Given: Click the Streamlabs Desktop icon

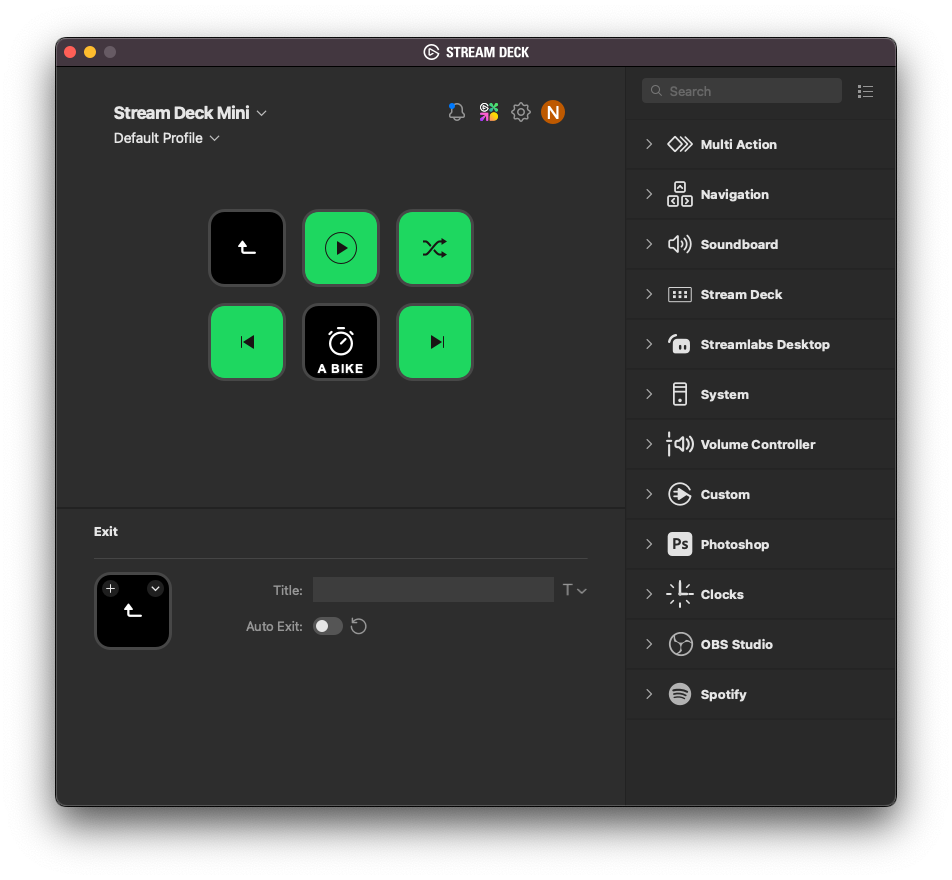Looking at the screenshot, I should (679, 344).
